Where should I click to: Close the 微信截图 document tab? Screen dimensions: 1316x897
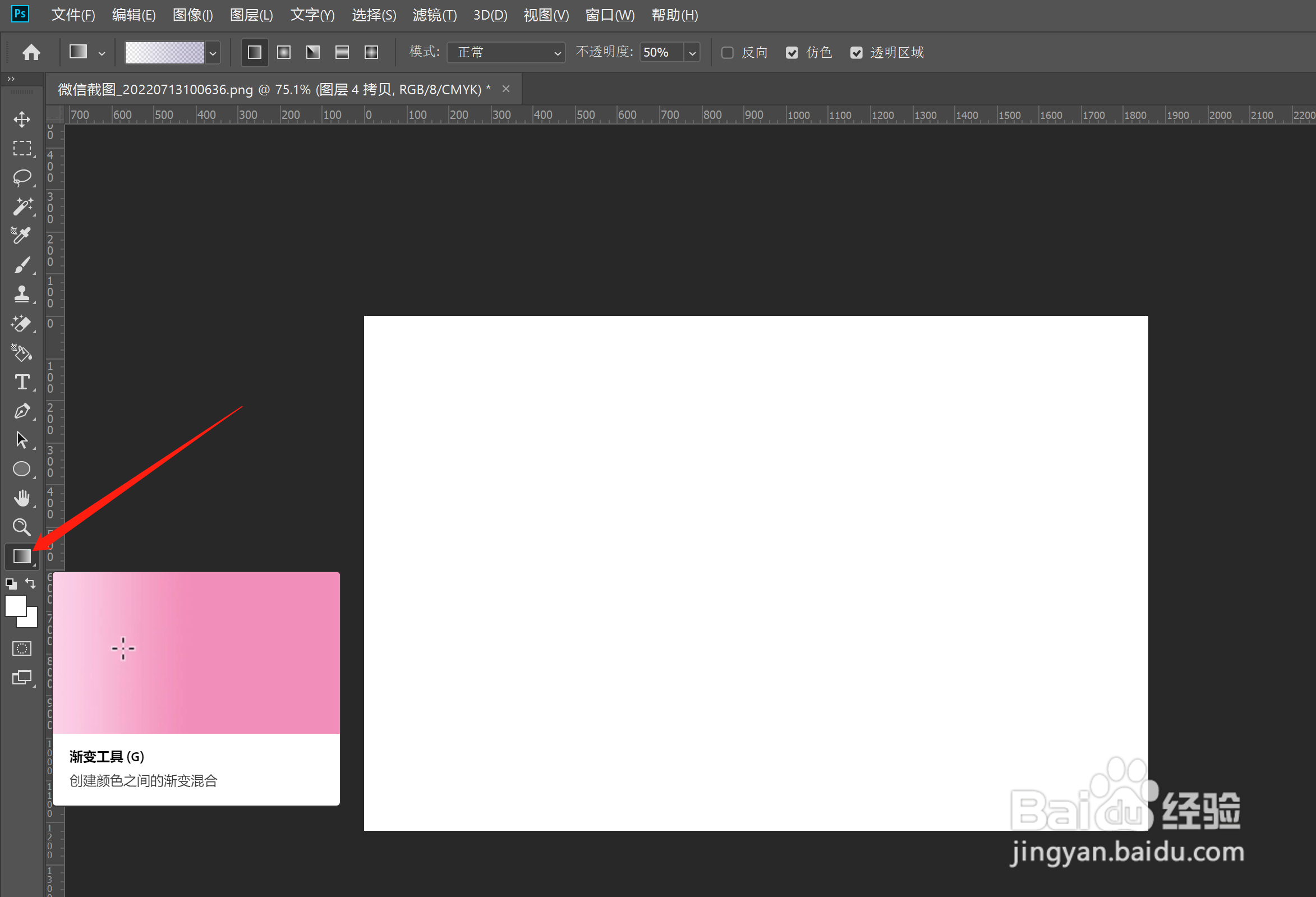pos(505,89)
